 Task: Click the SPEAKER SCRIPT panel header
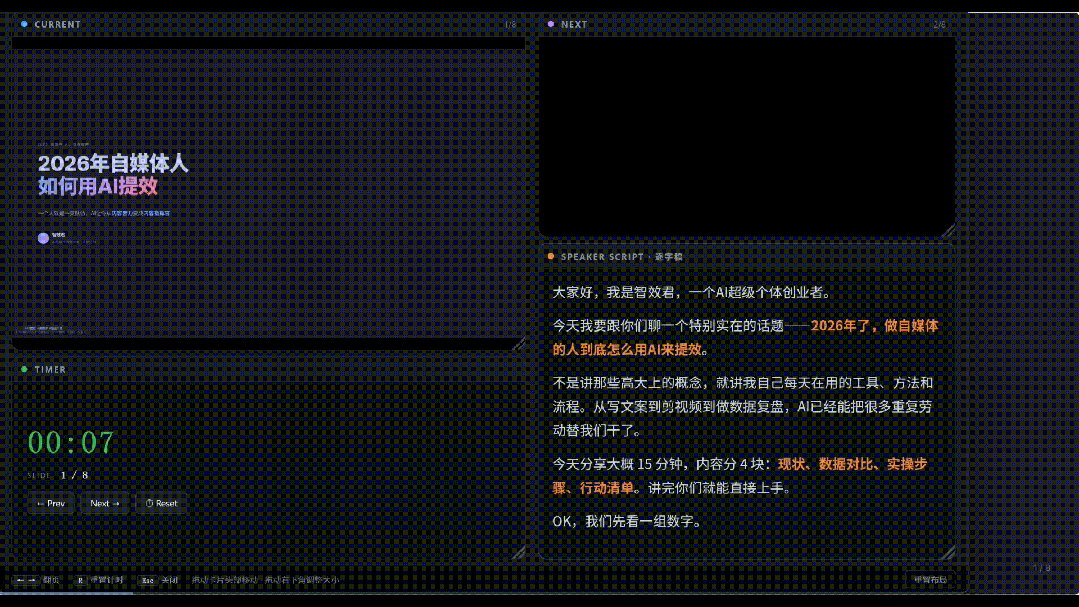pos(747,257)
